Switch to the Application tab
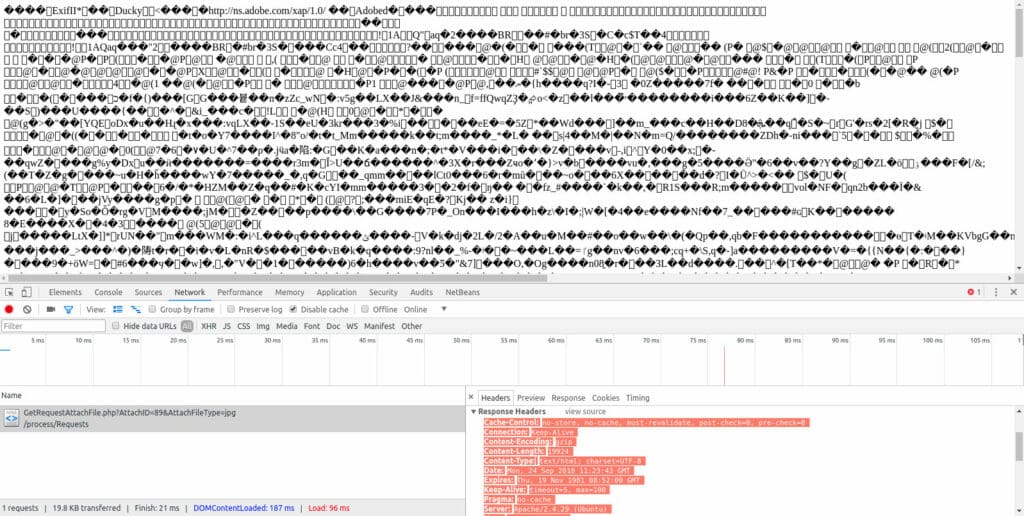 (336, 292)
